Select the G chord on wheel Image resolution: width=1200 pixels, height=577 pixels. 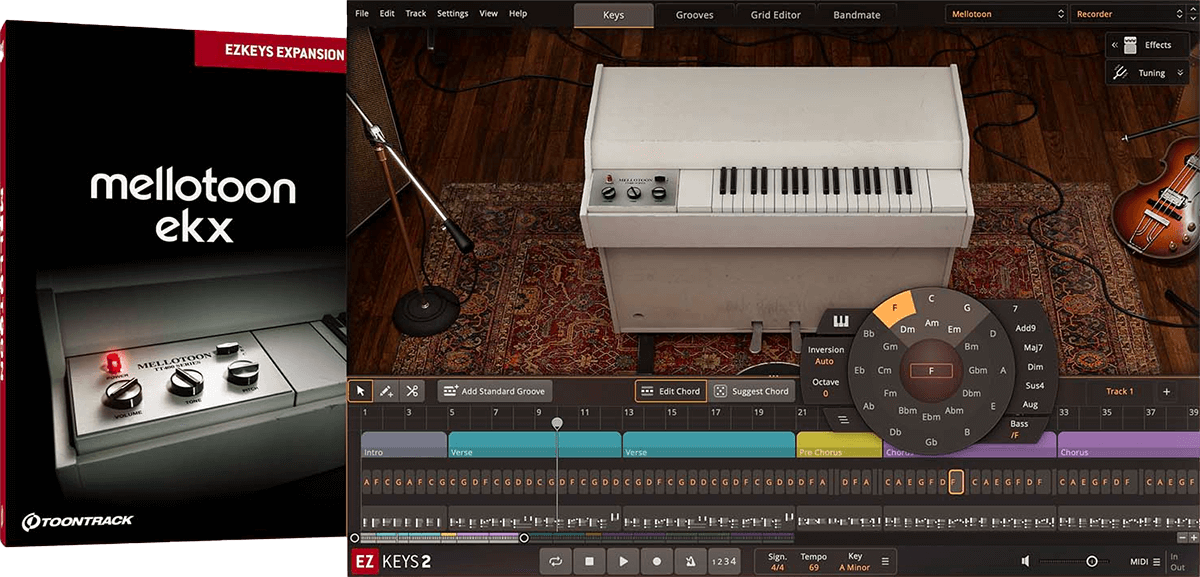[x=967, y=308]
